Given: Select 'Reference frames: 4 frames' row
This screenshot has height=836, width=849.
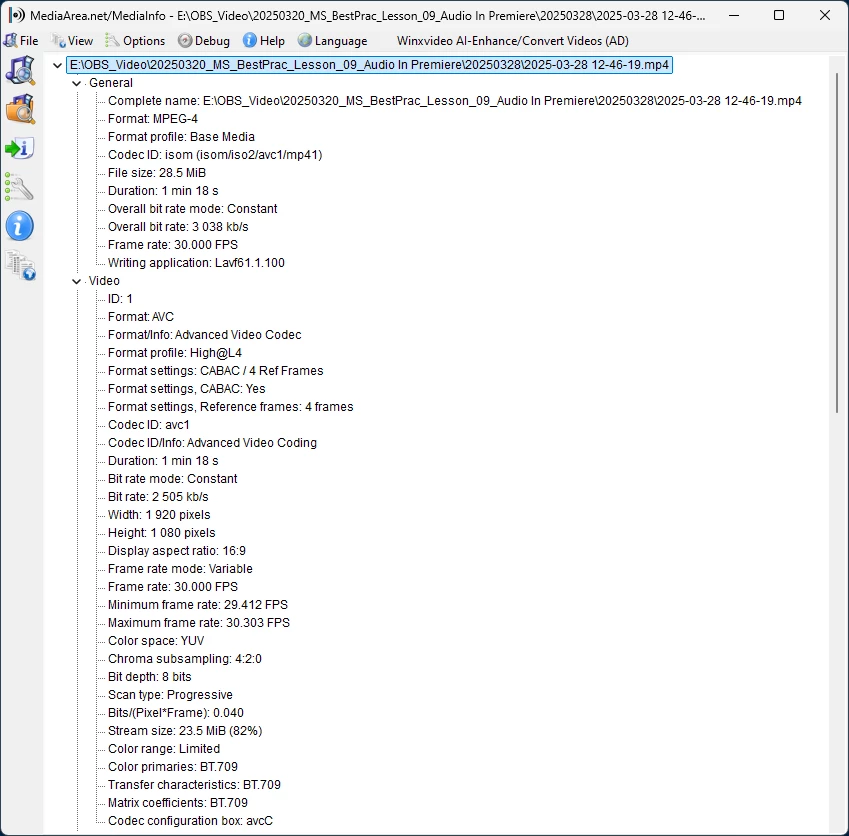Looking at the screenshot, I should pos(231,407).
